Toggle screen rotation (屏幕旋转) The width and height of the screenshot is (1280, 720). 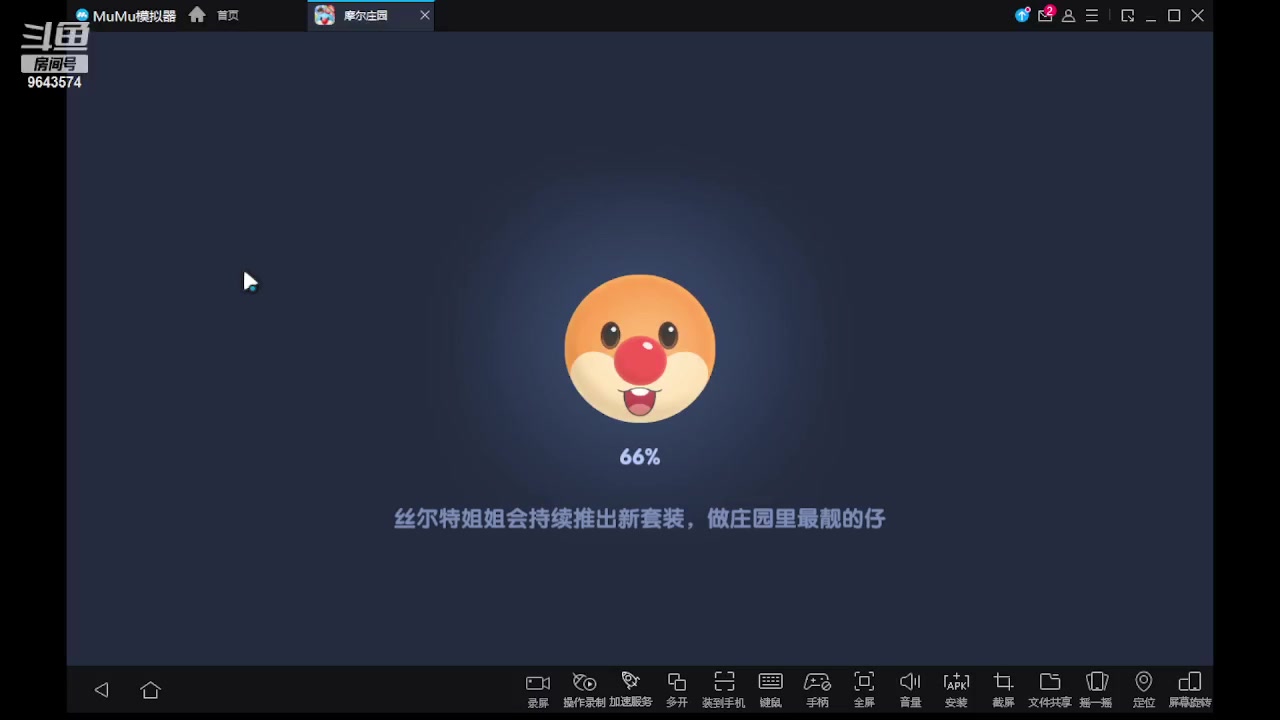1190,688
